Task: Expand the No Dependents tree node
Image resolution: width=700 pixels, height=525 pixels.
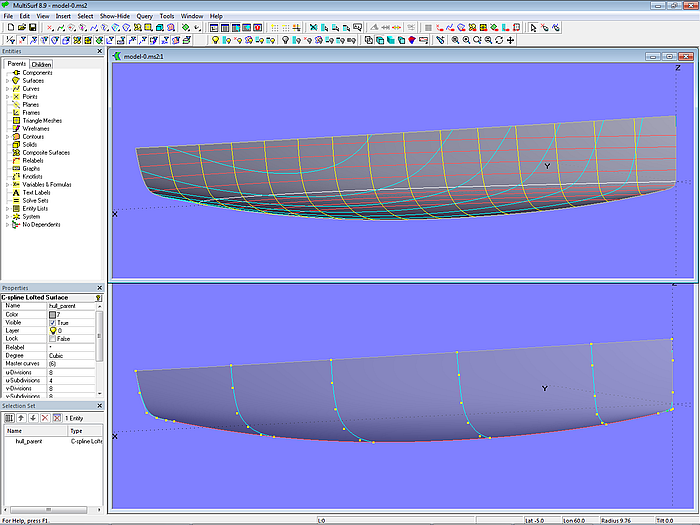Action: pyautogui.click(x=8, y=224)
